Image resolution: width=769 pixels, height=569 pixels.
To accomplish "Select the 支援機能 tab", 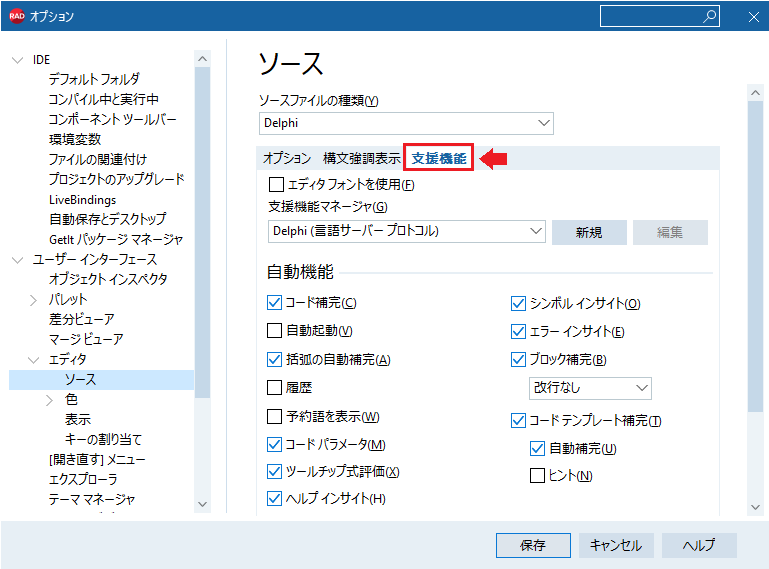I will coord(438,158).
